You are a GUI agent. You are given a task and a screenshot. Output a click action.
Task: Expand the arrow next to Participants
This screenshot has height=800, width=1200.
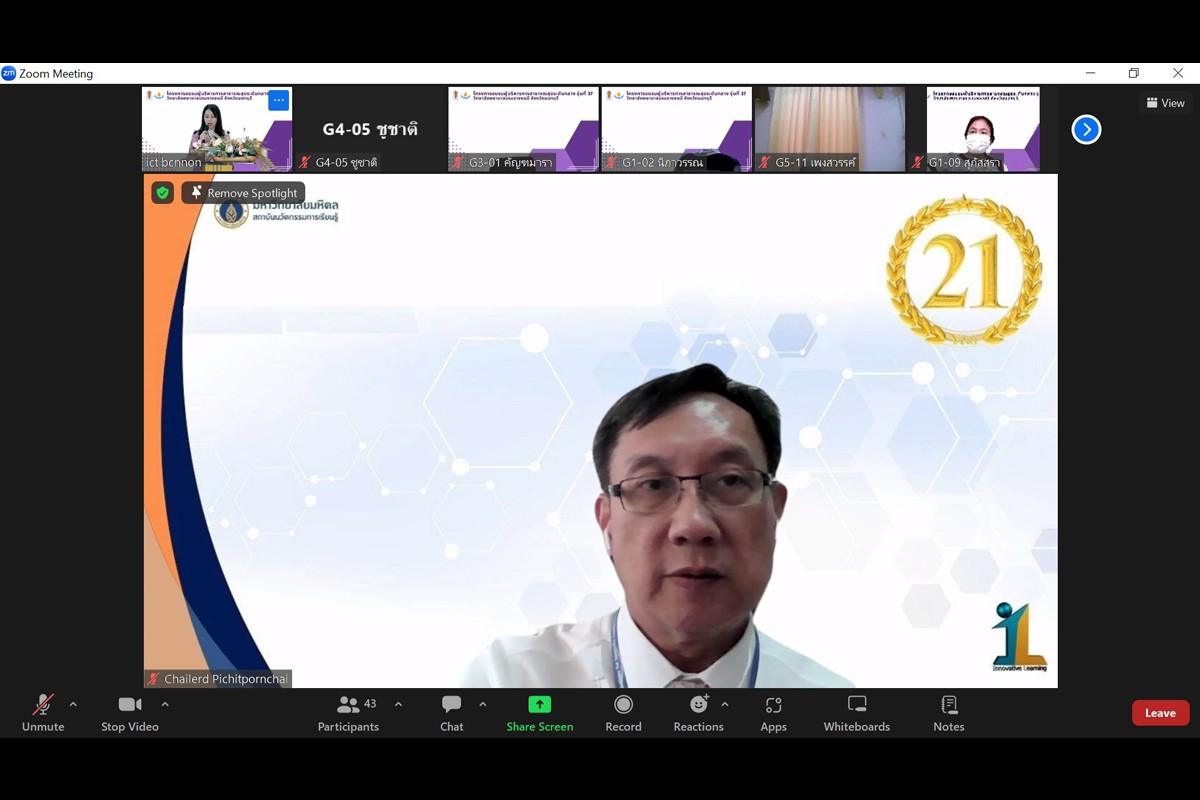coord(398,704)
